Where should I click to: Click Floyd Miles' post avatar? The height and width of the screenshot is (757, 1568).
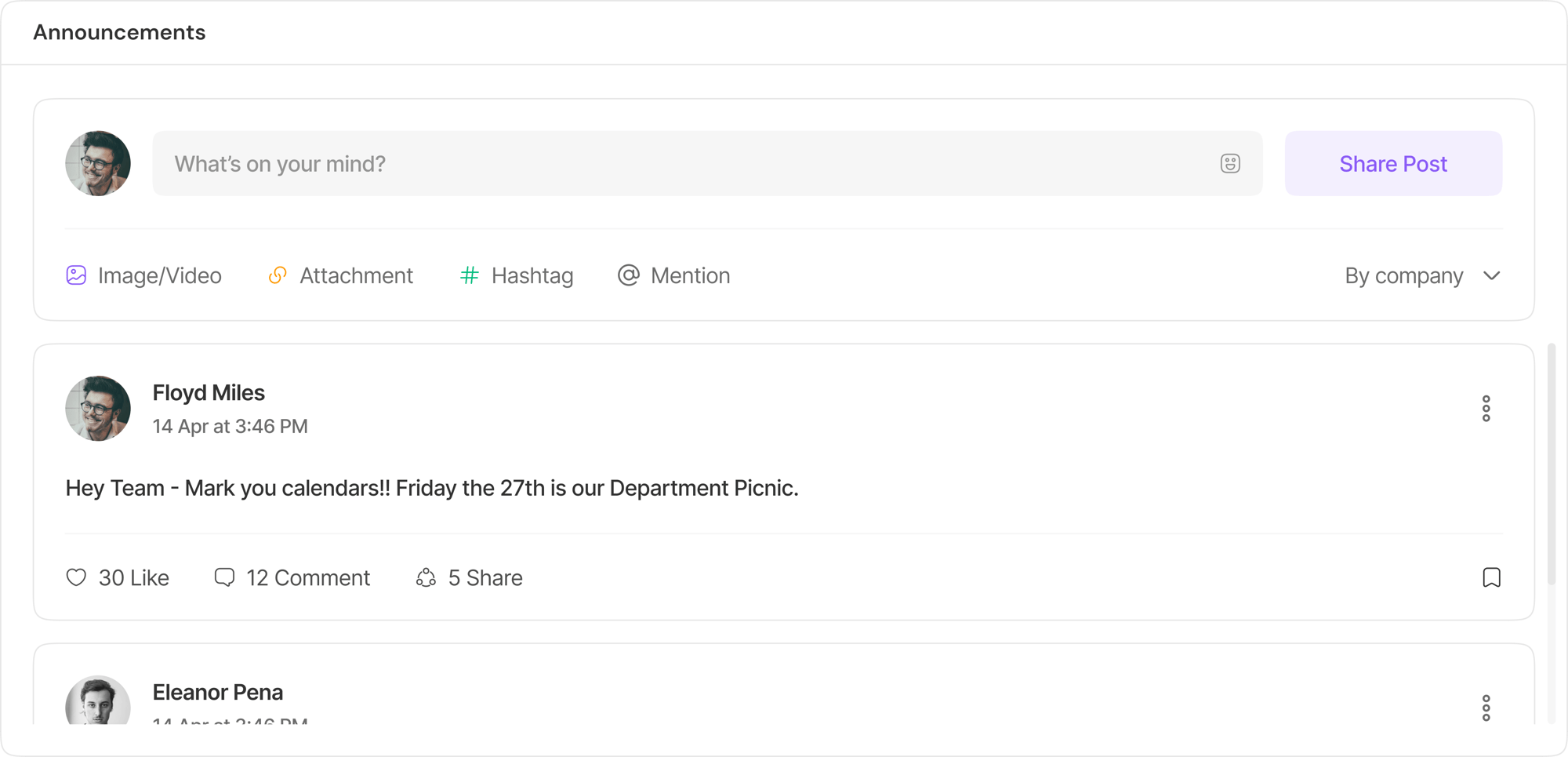98,409
